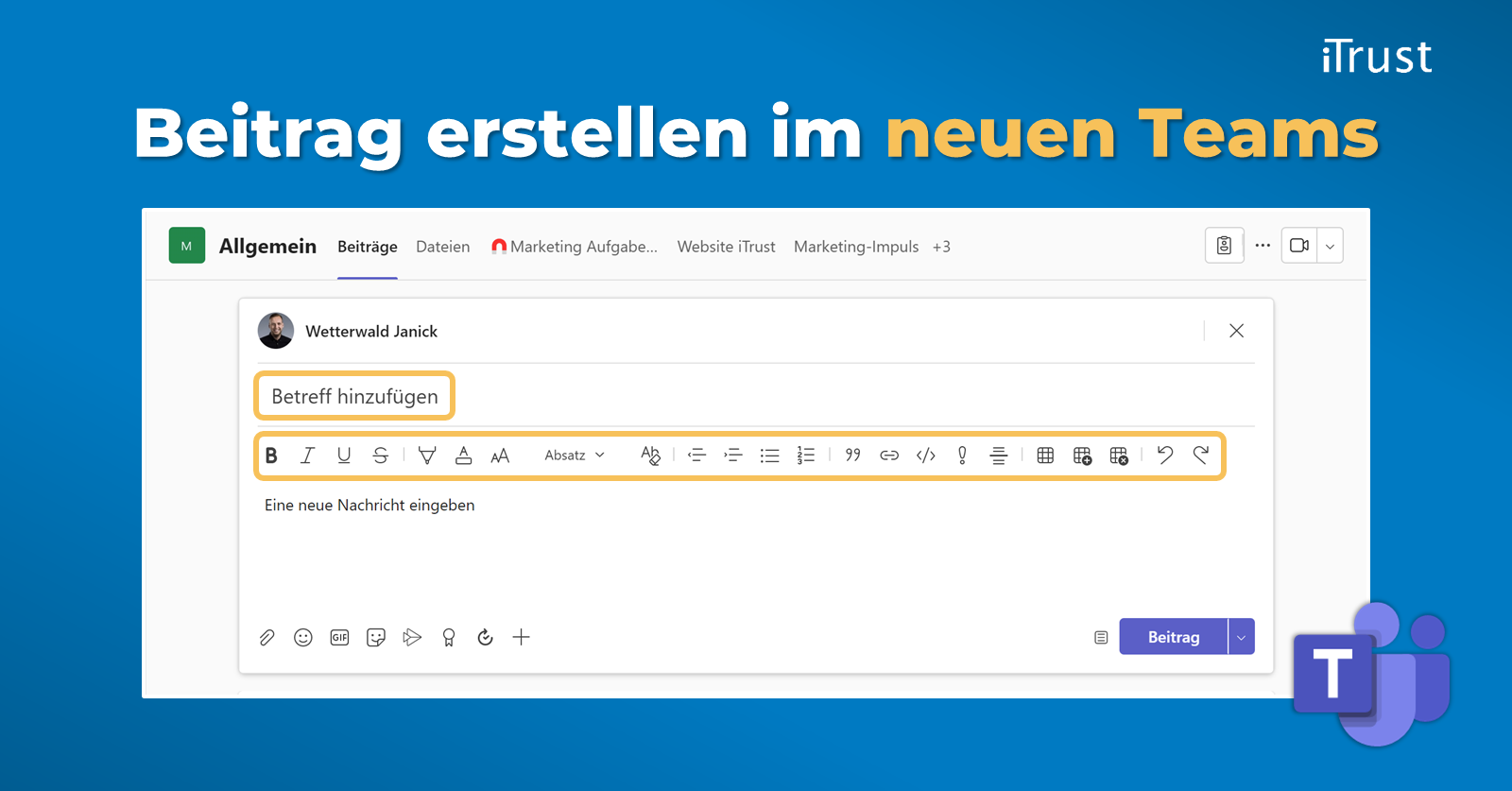Expand the meeting options dropdown arrow

(x=1330, y=246)
